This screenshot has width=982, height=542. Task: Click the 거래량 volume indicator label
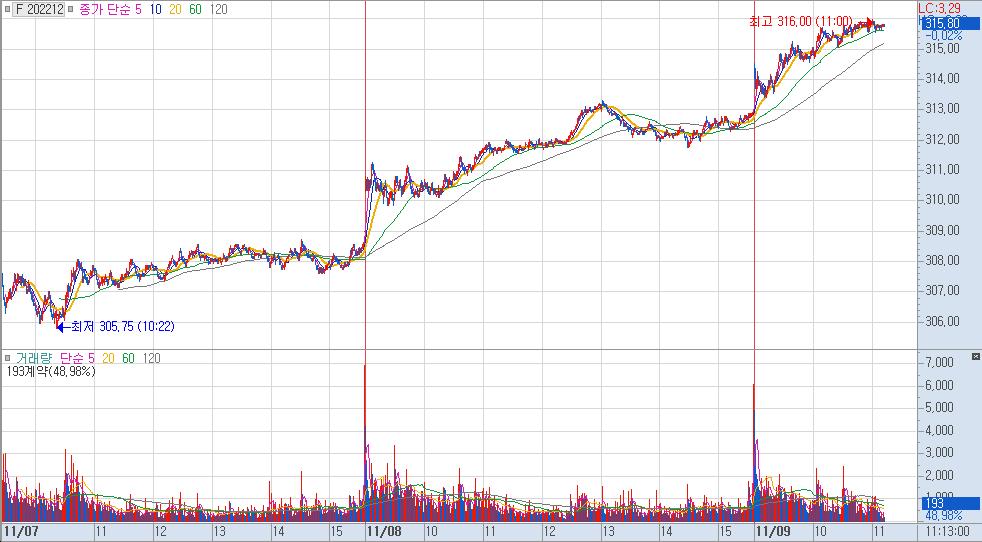click(x=33, y=358)
